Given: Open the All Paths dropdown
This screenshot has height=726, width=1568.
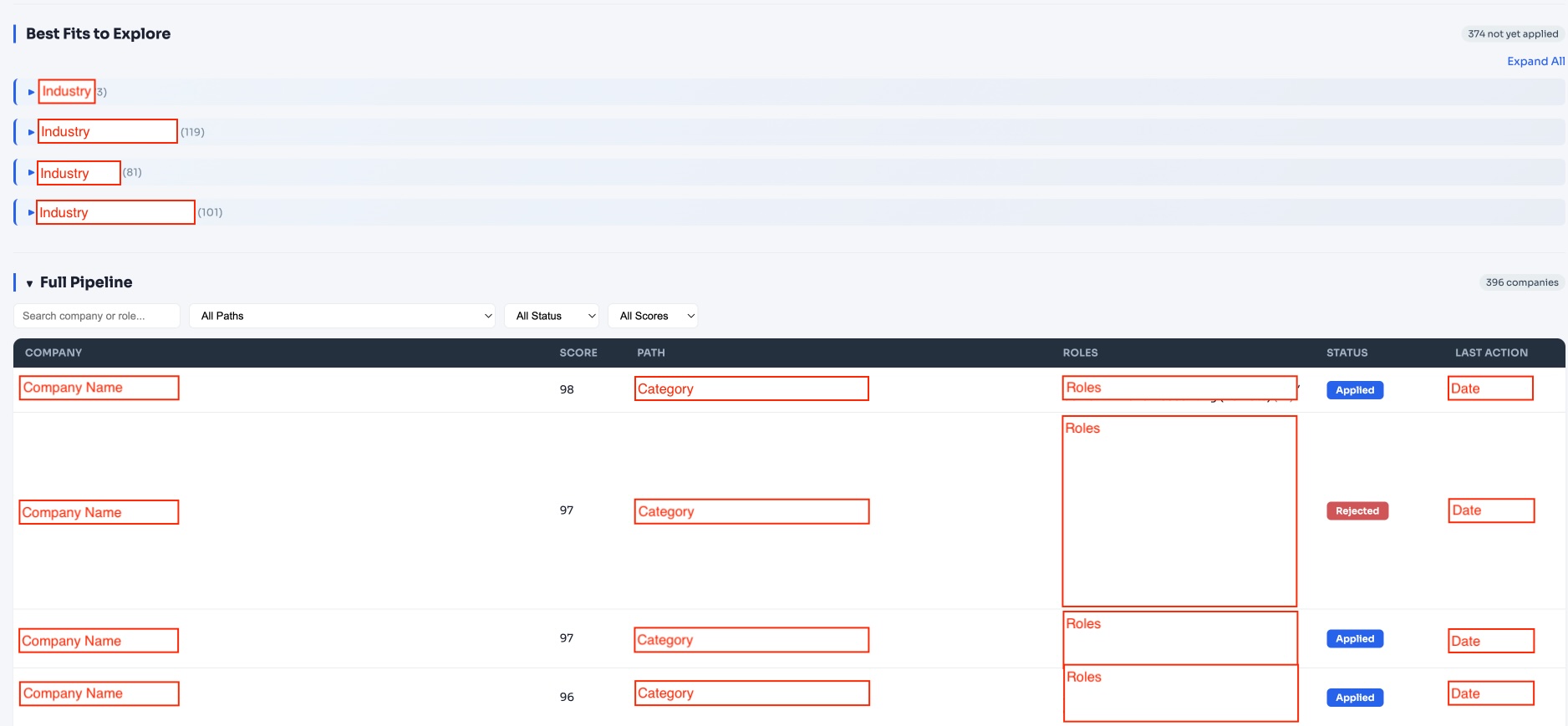Looking at the screenshot, I should [x=343, y=316].
